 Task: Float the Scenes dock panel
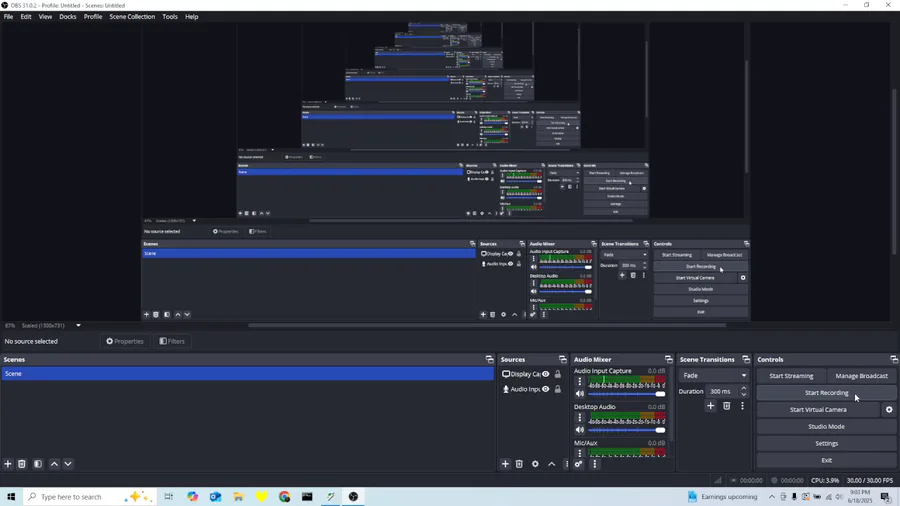(490, 359)
